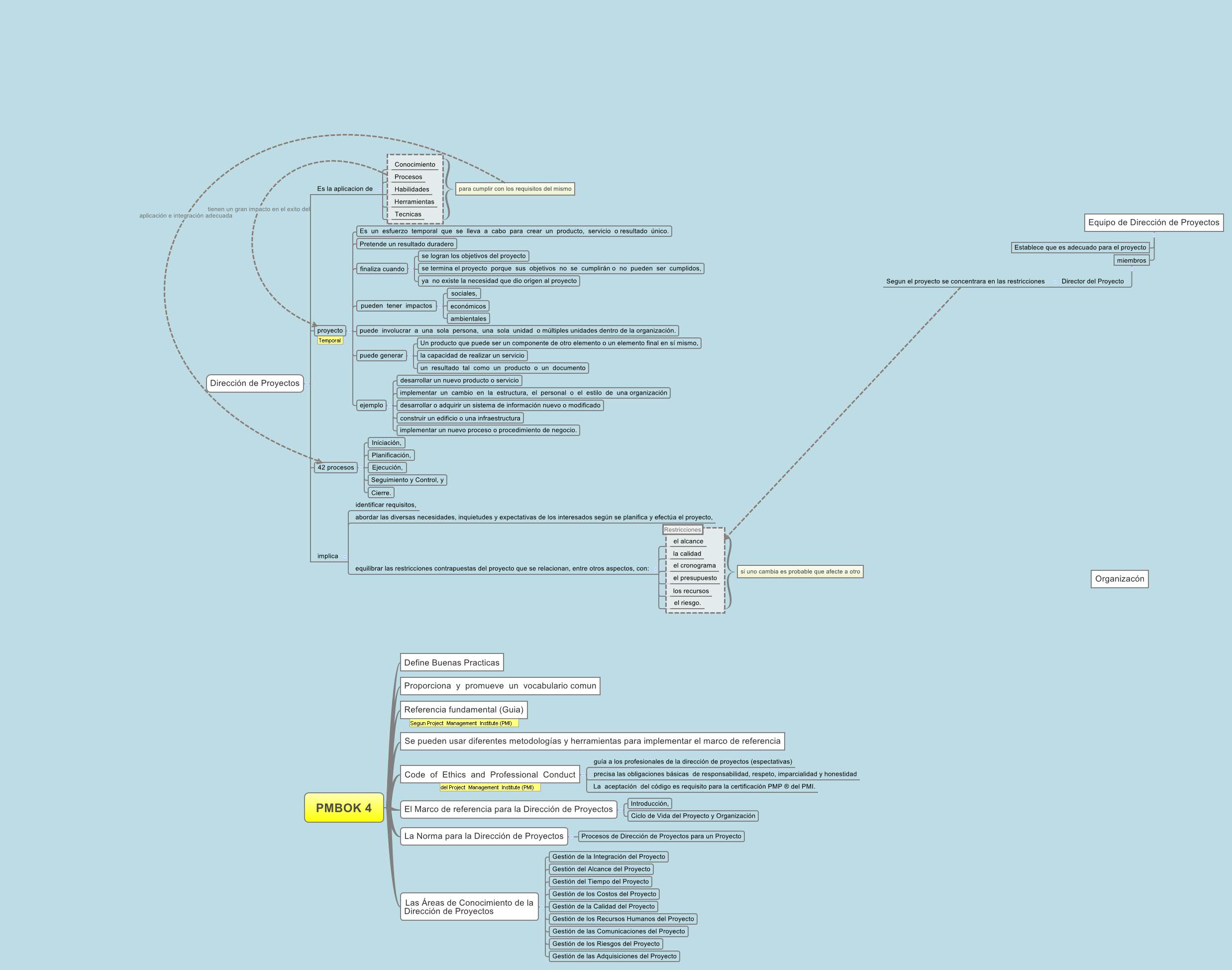Select callout 'para cumplir con los requisitos del mismo'
The height and width of the screenshot is (970, 1232).
pos(515,189)
